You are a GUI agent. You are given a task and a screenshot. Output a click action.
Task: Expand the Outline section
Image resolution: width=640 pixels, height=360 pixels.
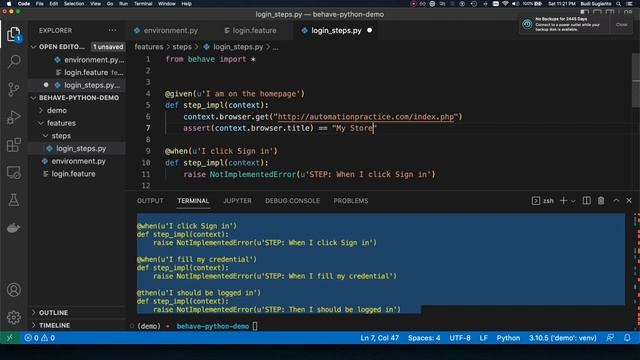[53, 313]
